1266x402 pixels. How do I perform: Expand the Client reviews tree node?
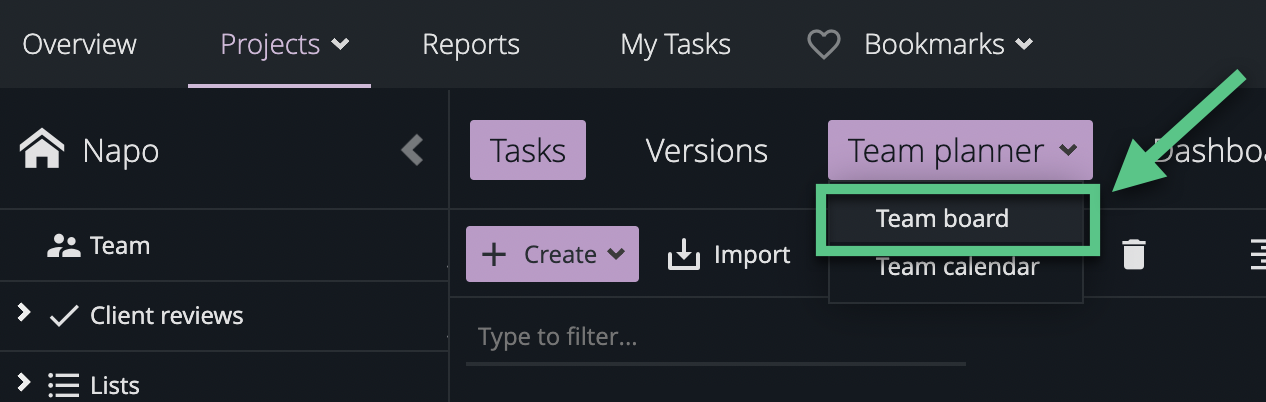click(23, 314)
